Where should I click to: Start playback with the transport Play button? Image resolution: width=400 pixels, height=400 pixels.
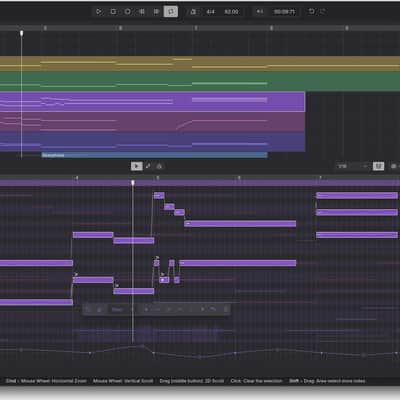[99, 12]
